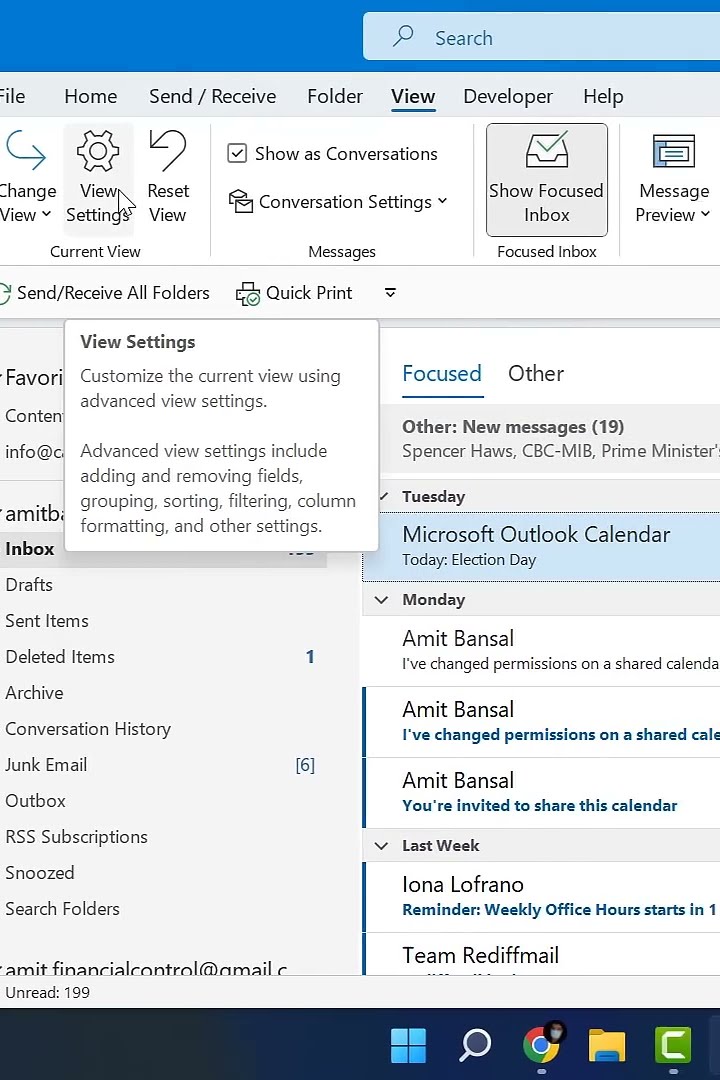Switch to the Other inbox tab
The image size is (720, 1080).
535,373
